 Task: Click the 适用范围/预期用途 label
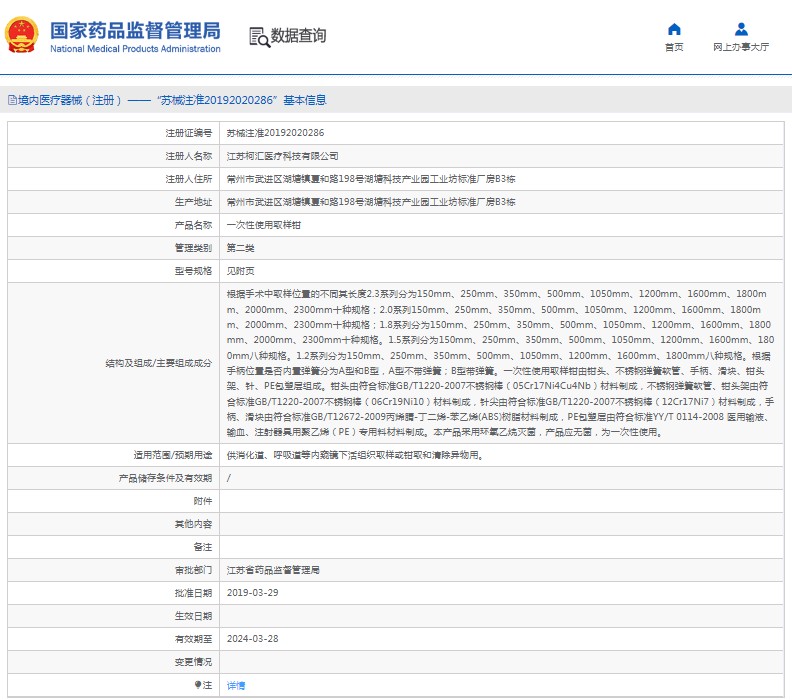tap(173, 455)
